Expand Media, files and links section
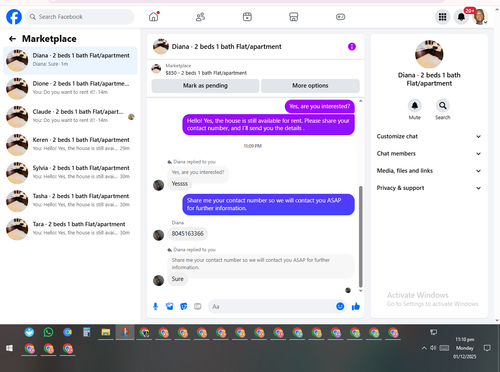 click(x=429, y=171)
